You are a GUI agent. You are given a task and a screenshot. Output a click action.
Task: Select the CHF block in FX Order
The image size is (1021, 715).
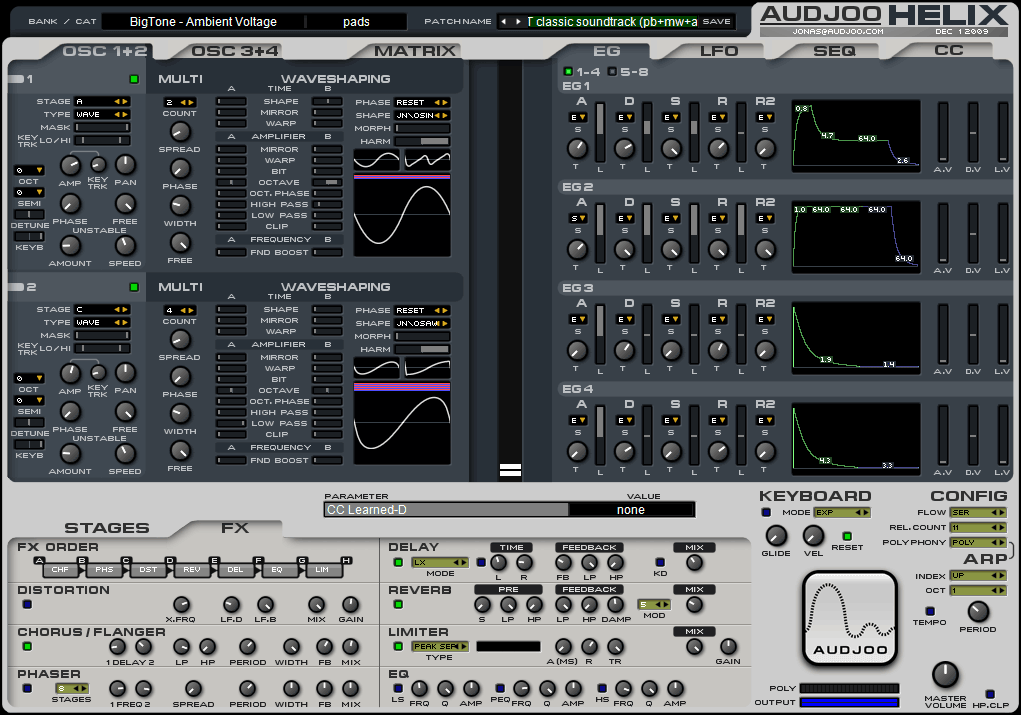coord(59,570)
